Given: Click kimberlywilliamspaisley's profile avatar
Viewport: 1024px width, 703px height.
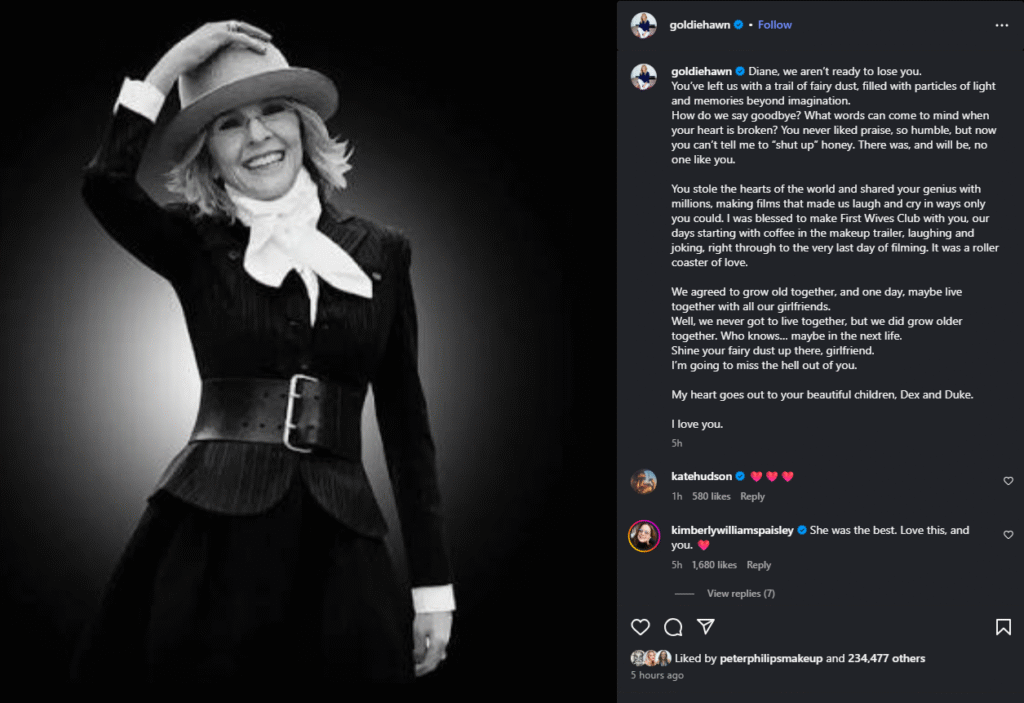Looking at the screenshot, I should pos(643,535).
